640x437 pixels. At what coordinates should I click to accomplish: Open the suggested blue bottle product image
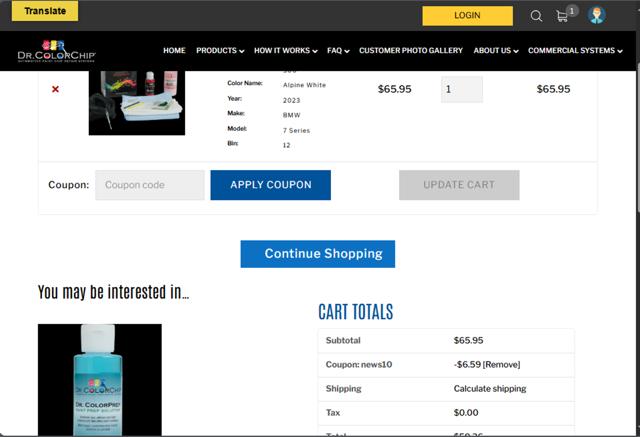[x=100, y=379]
